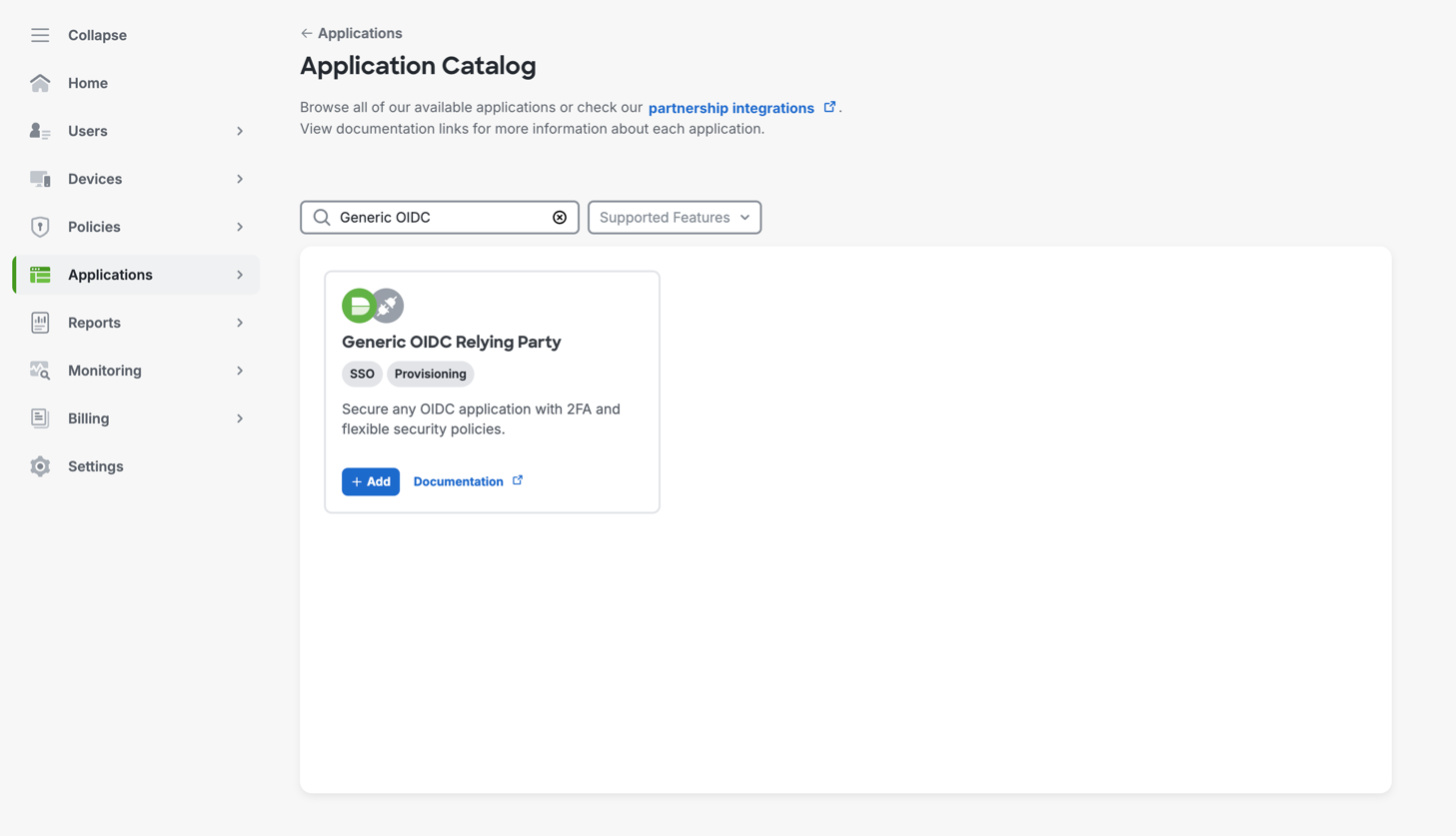The image size is (1456, 836).
Task: Click the Home icon in the sidebar
Action: tap(40, 83)
